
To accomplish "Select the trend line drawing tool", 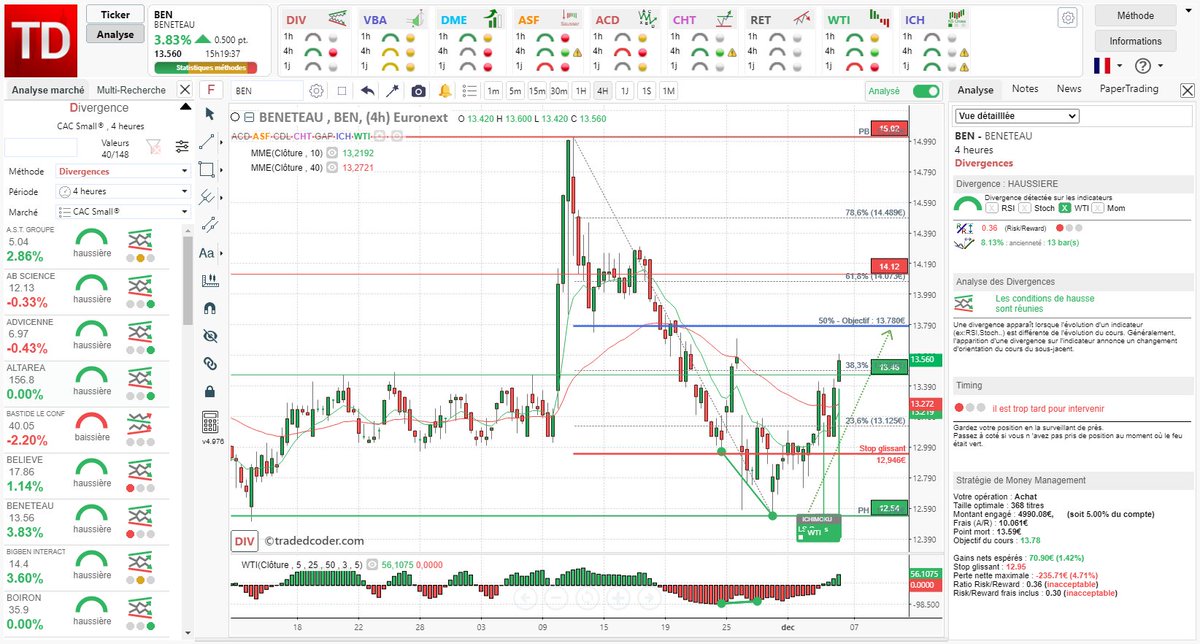I will tap(207, 142).
